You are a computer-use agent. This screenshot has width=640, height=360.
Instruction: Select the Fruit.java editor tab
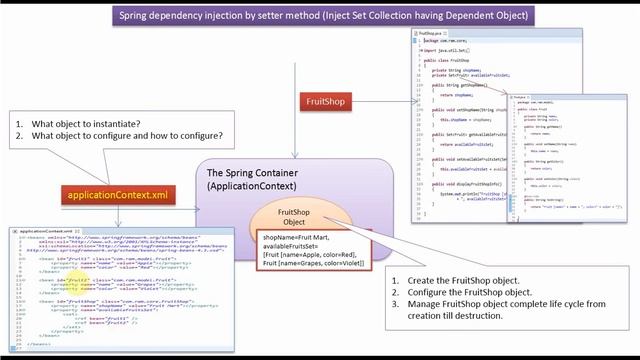[520, 97]
